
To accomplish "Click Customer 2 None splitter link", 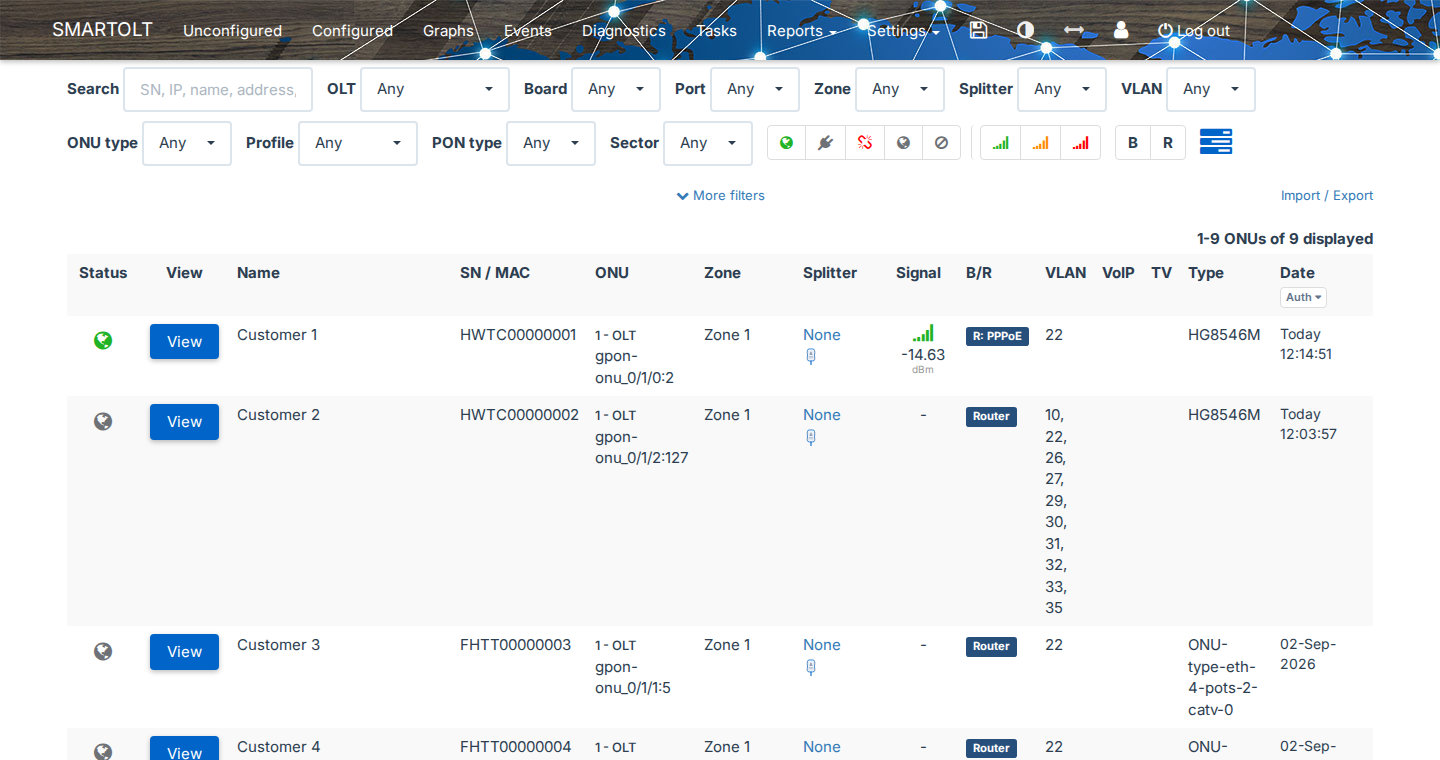I will [x=822, y=415].
